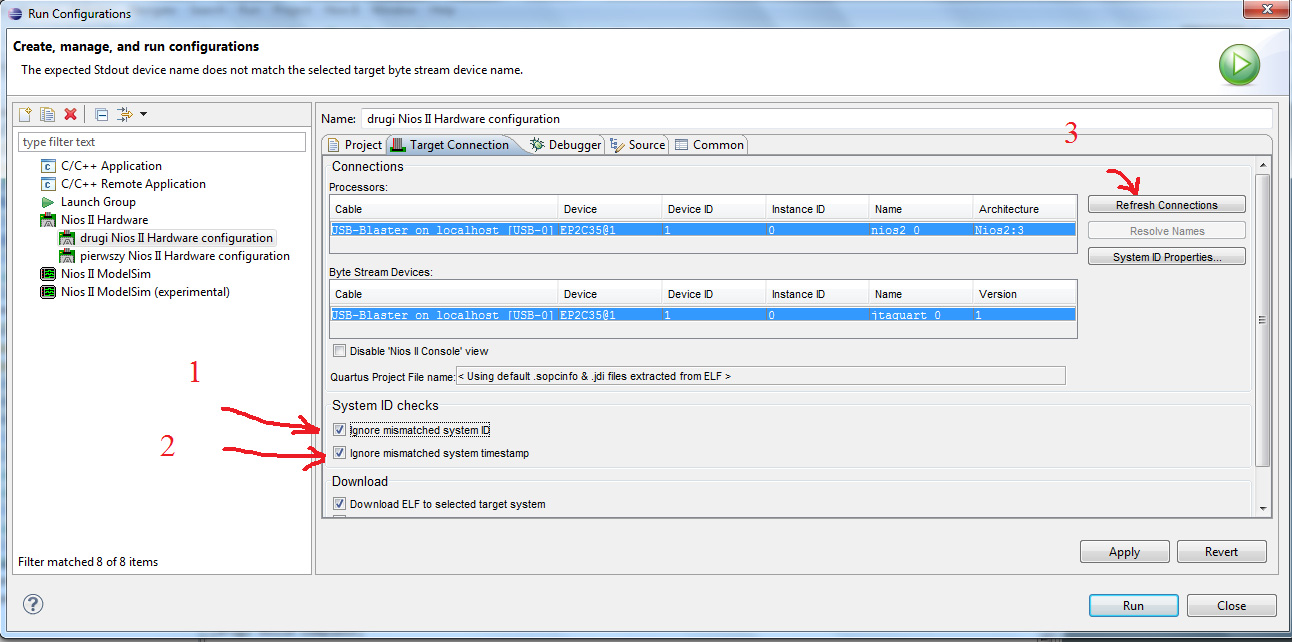Switch to the Project tab
The width and height of the screenshot is (1292, 642).
point(355,145)
